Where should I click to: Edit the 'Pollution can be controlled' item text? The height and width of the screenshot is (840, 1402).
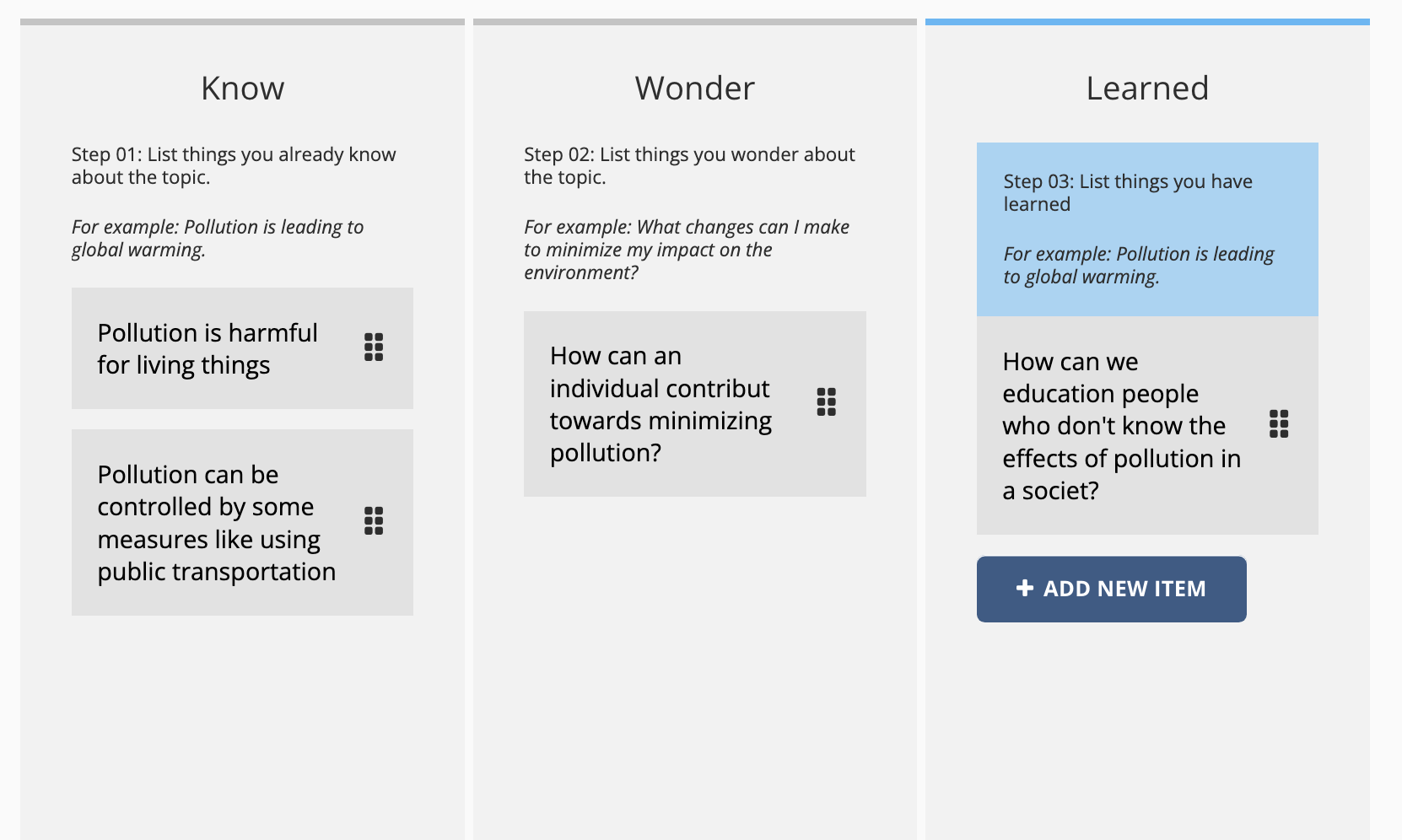click(x=216, y=523)
